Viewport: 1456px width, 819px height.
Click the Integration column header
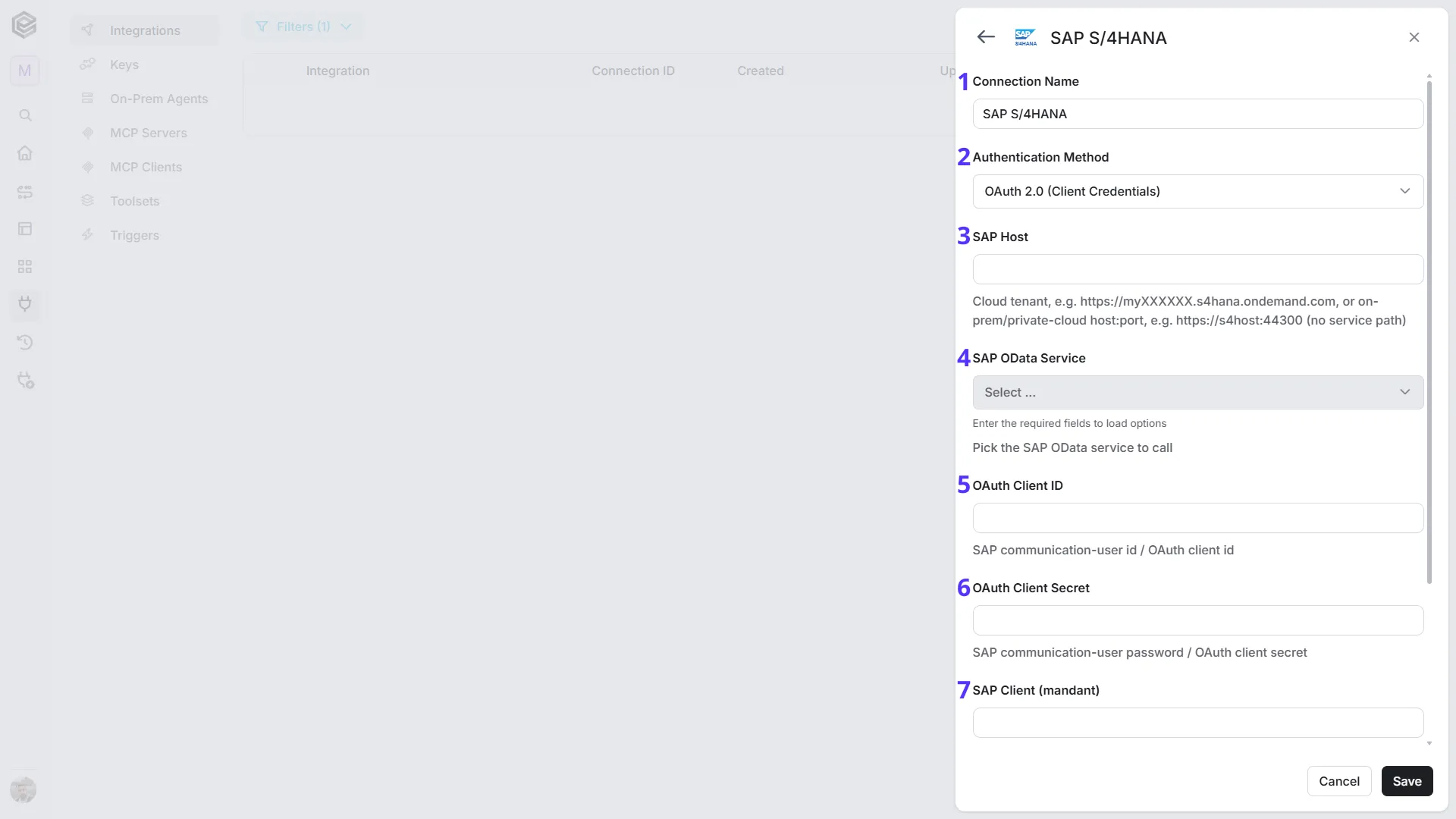point(337,71)
